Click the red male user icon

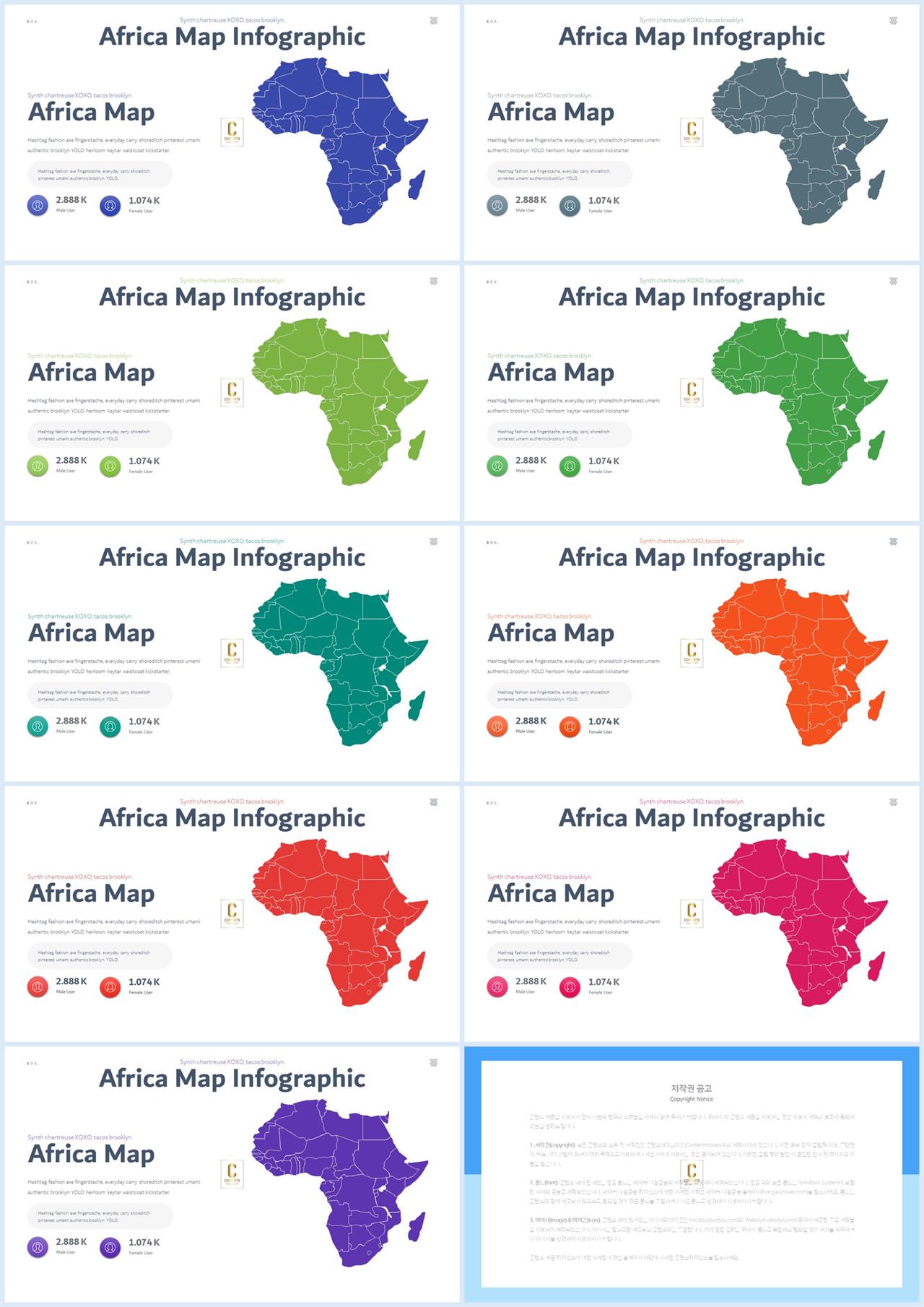pos(38,987)
